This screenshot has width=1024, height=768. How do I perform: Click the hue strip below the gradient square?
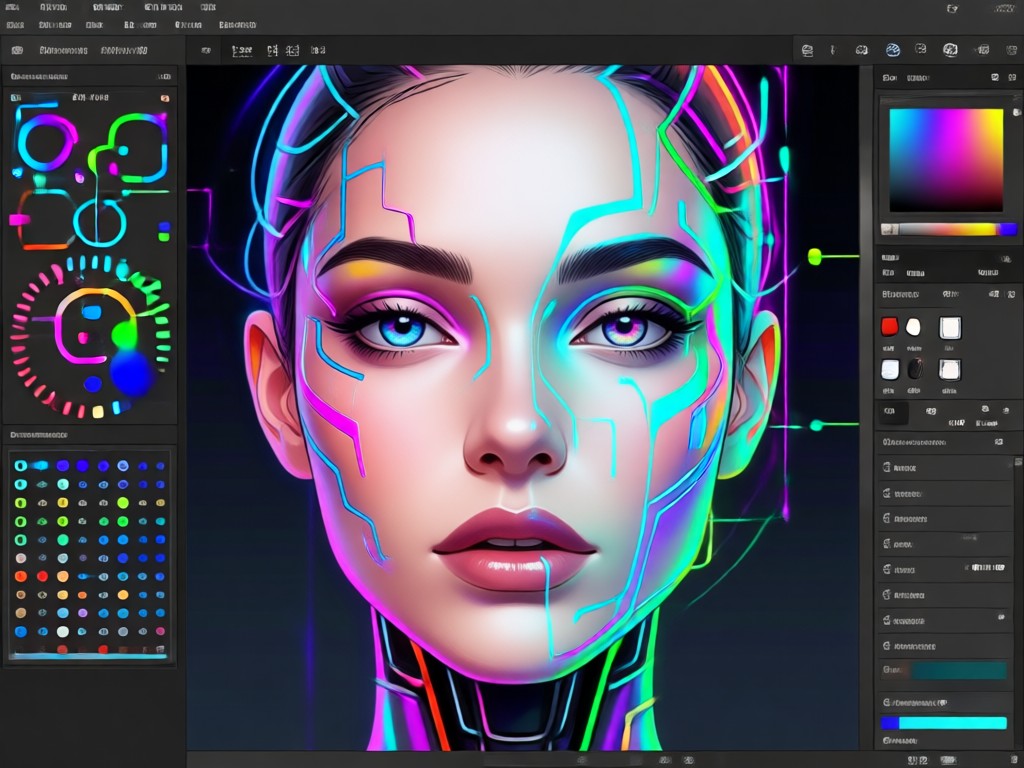pyautogui.click(x=949, y=229)
